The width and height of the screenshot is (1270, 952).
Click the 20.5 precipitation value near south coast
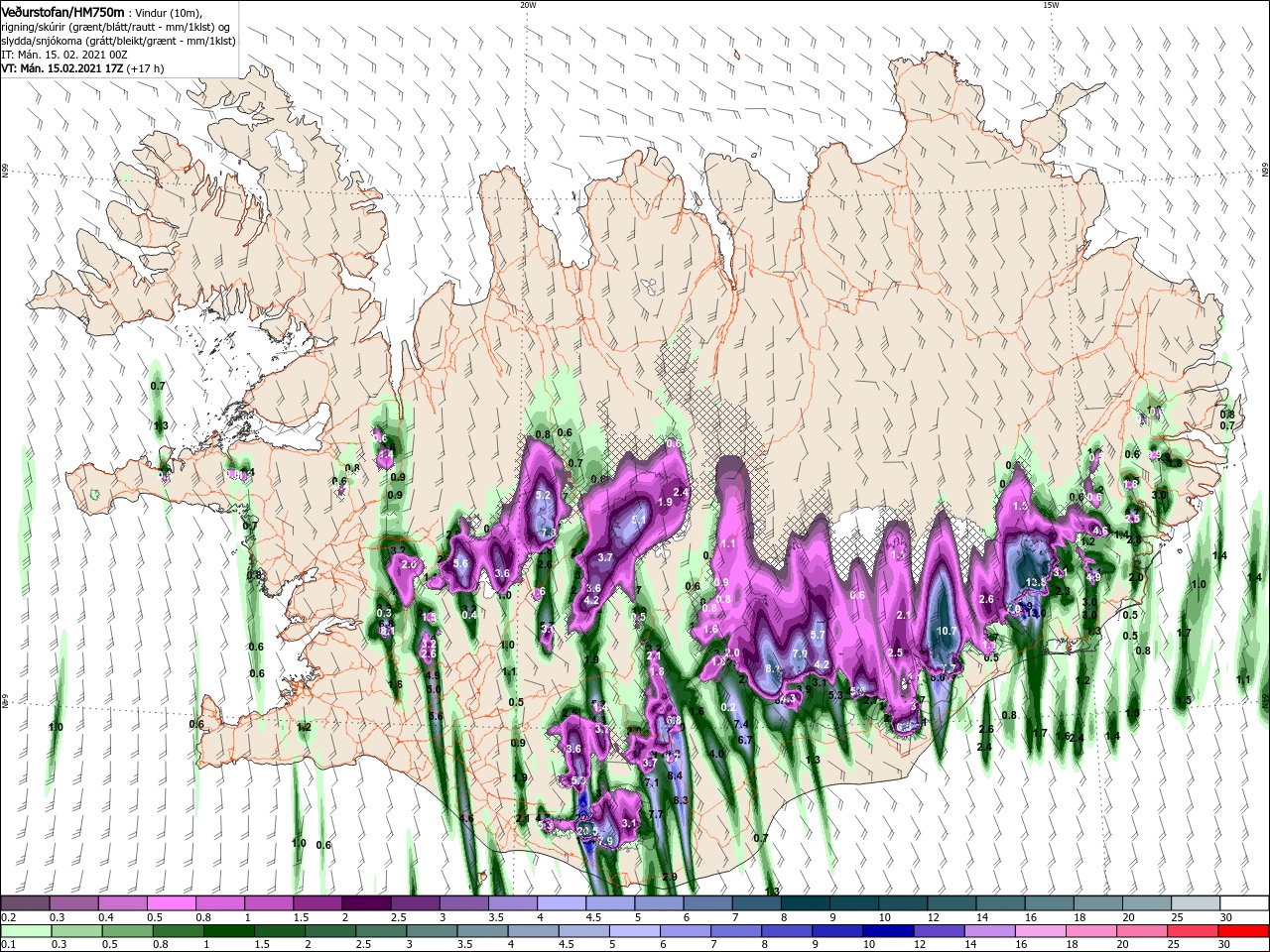pos(587,831)
